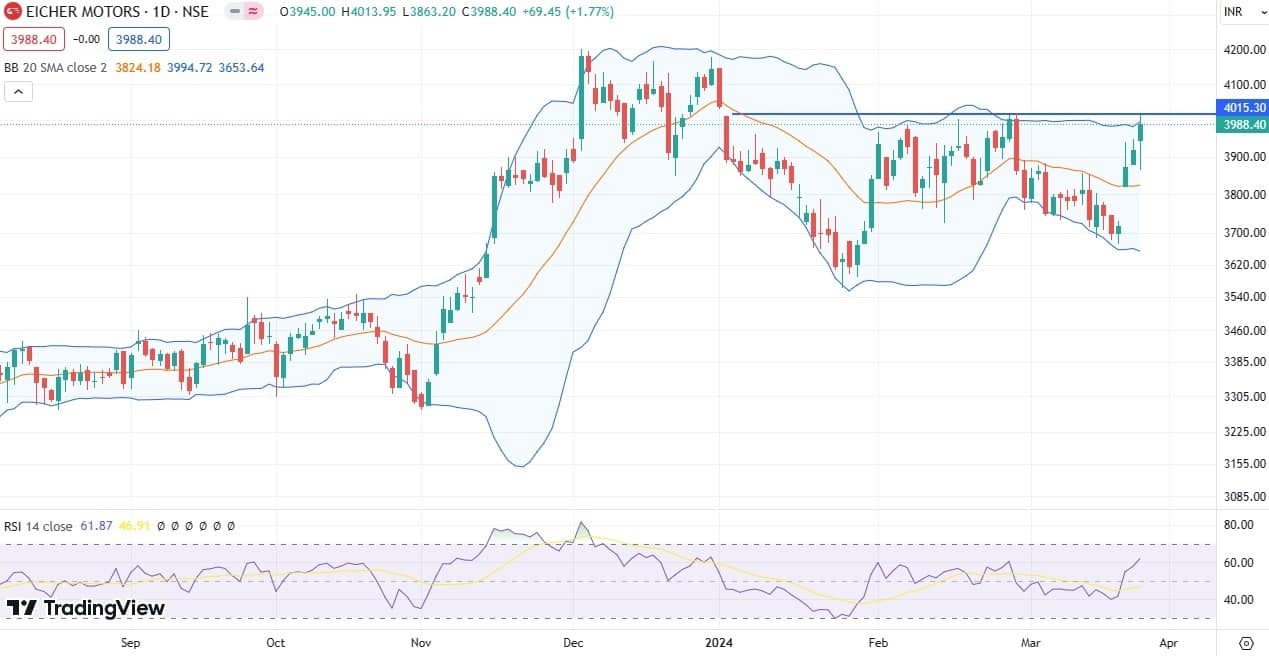Screen dimensions: 1269x656
Task: Click the TradingView logo
Action: (x=85, y=608)
